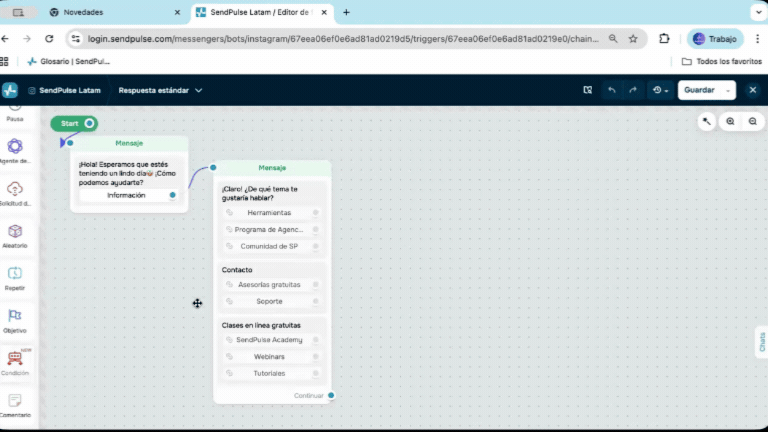Add an AI Agent block from sidebar
The width and height of the screenshot is (768, 432).
(x=15, y=146)
